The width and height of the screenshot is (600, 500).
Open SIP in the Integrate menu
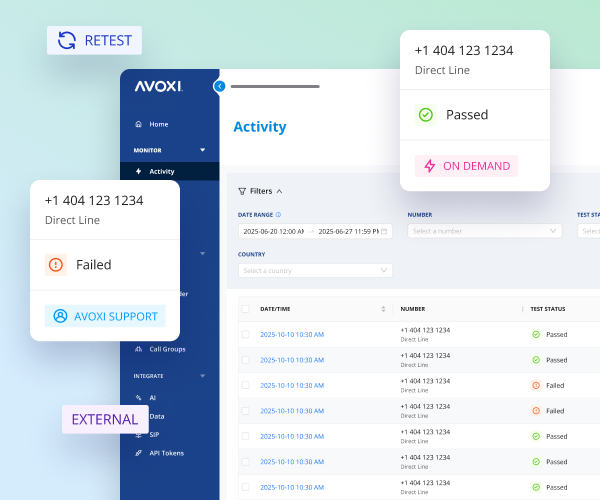(x=155, y=436)
